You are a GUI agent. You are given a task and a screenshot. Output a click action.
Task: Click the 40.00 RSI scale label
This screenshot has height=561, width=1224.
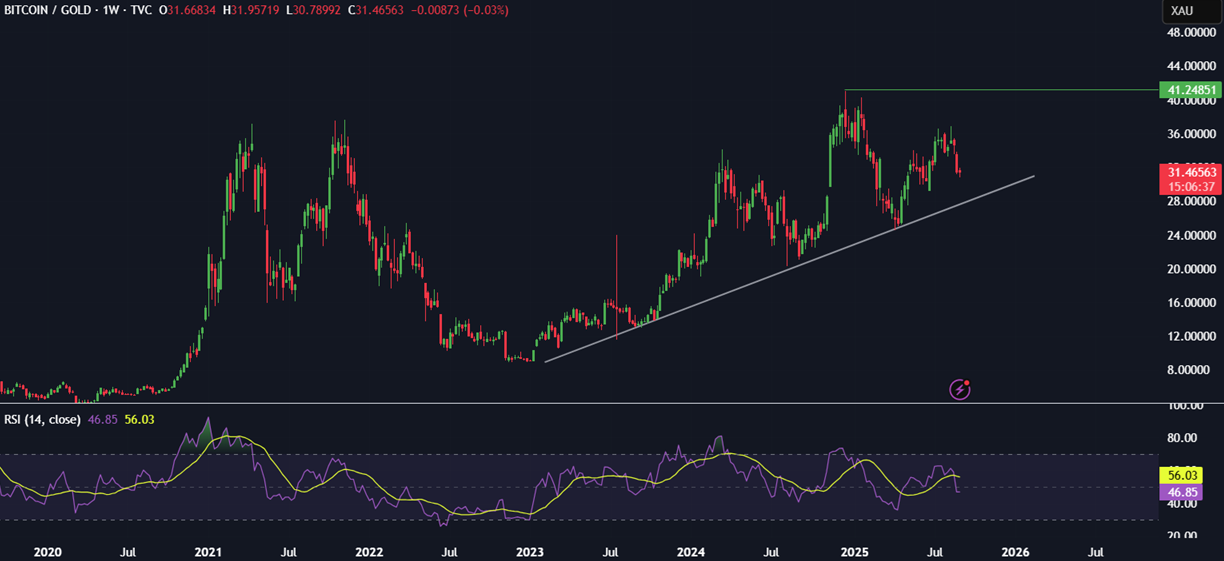tap(1182, 504)
